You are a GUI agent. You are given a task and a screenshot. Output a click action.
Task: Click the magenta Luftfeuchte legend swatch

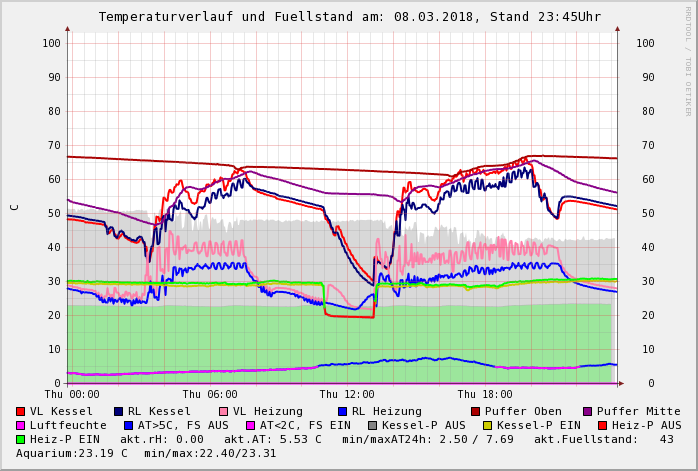[21, 425]
